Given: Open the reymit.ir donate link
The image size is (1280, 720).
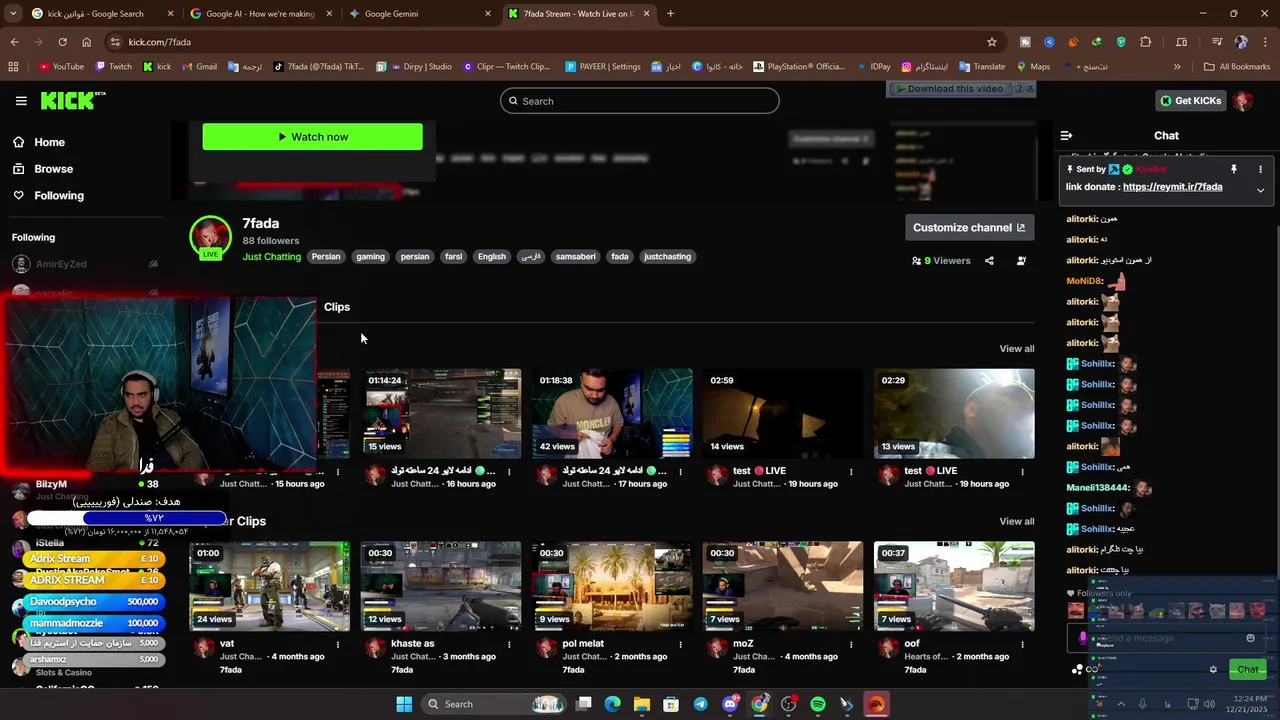Looking at the screenshot, I should (x=1172, y=187).
